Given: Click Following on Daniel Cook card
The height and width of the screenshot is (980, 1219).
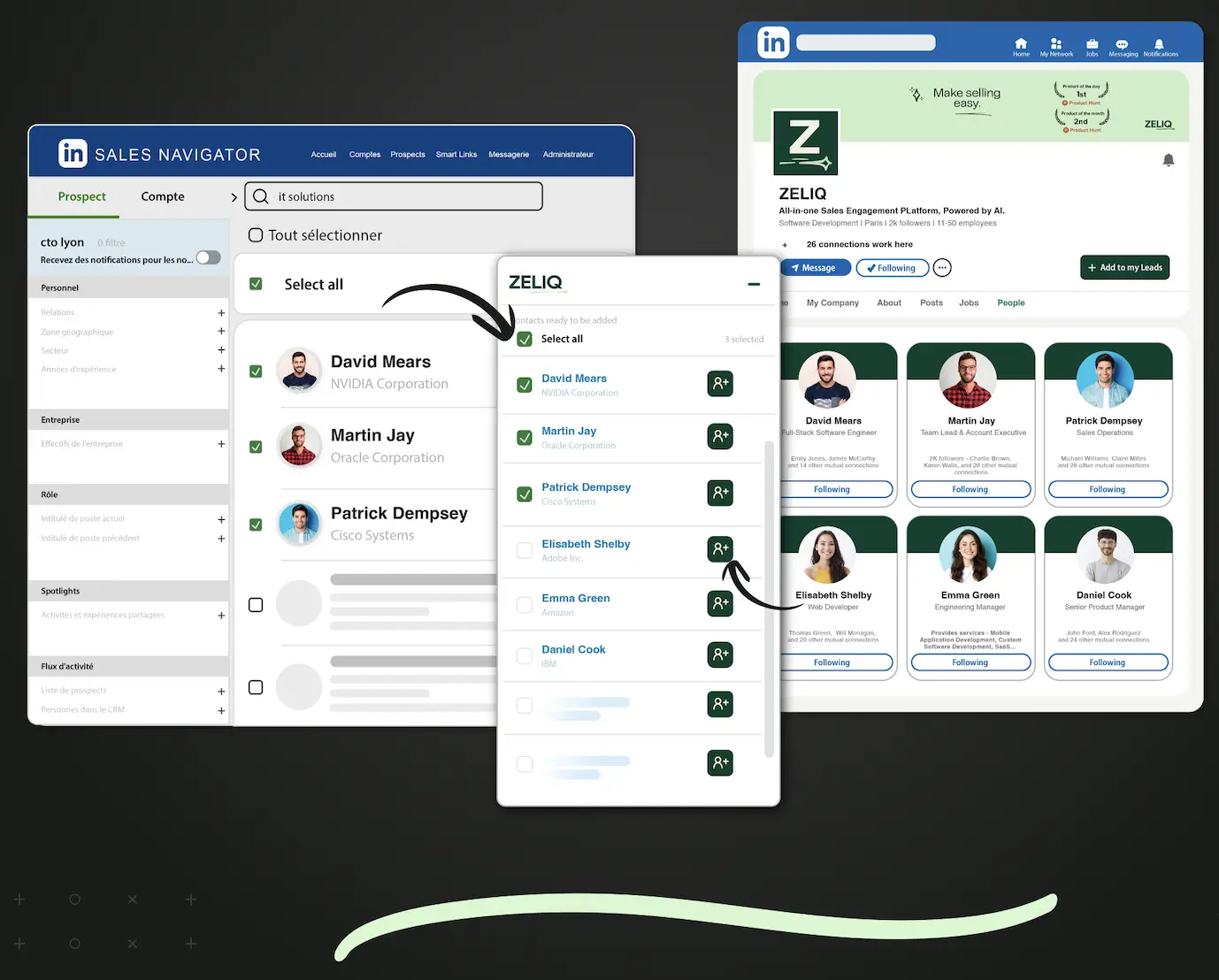Looking at the screenshot, I should click(1108, 662).
